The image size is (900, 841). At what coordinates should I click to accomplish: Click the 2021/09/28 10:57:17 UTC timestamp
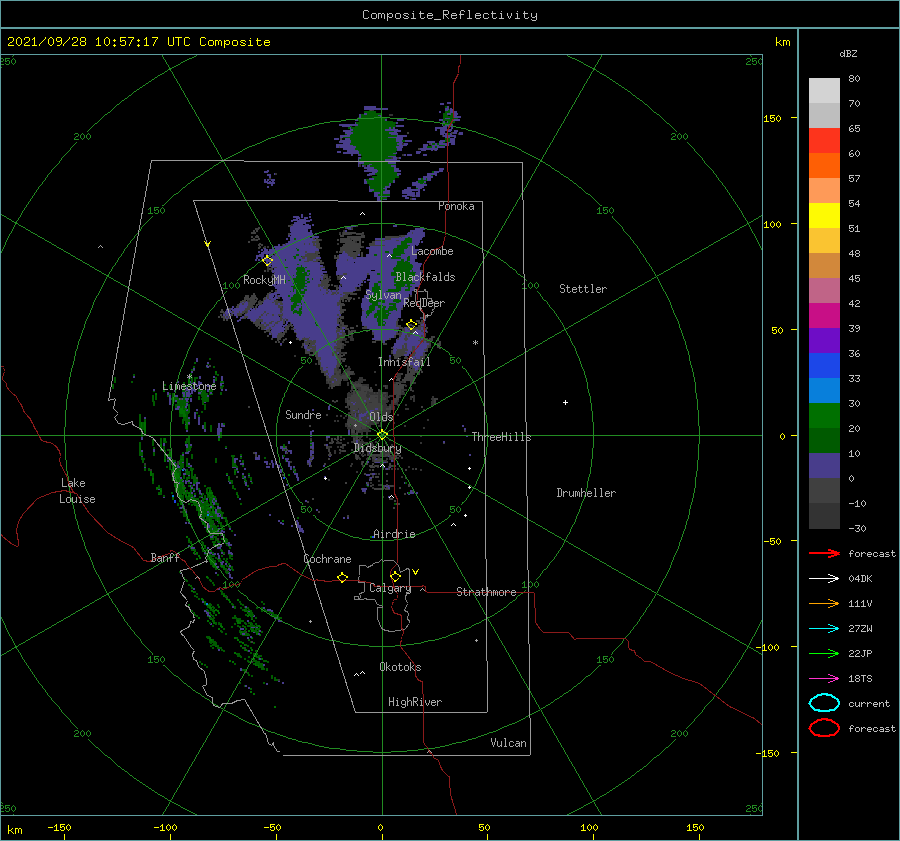point(138,42)
